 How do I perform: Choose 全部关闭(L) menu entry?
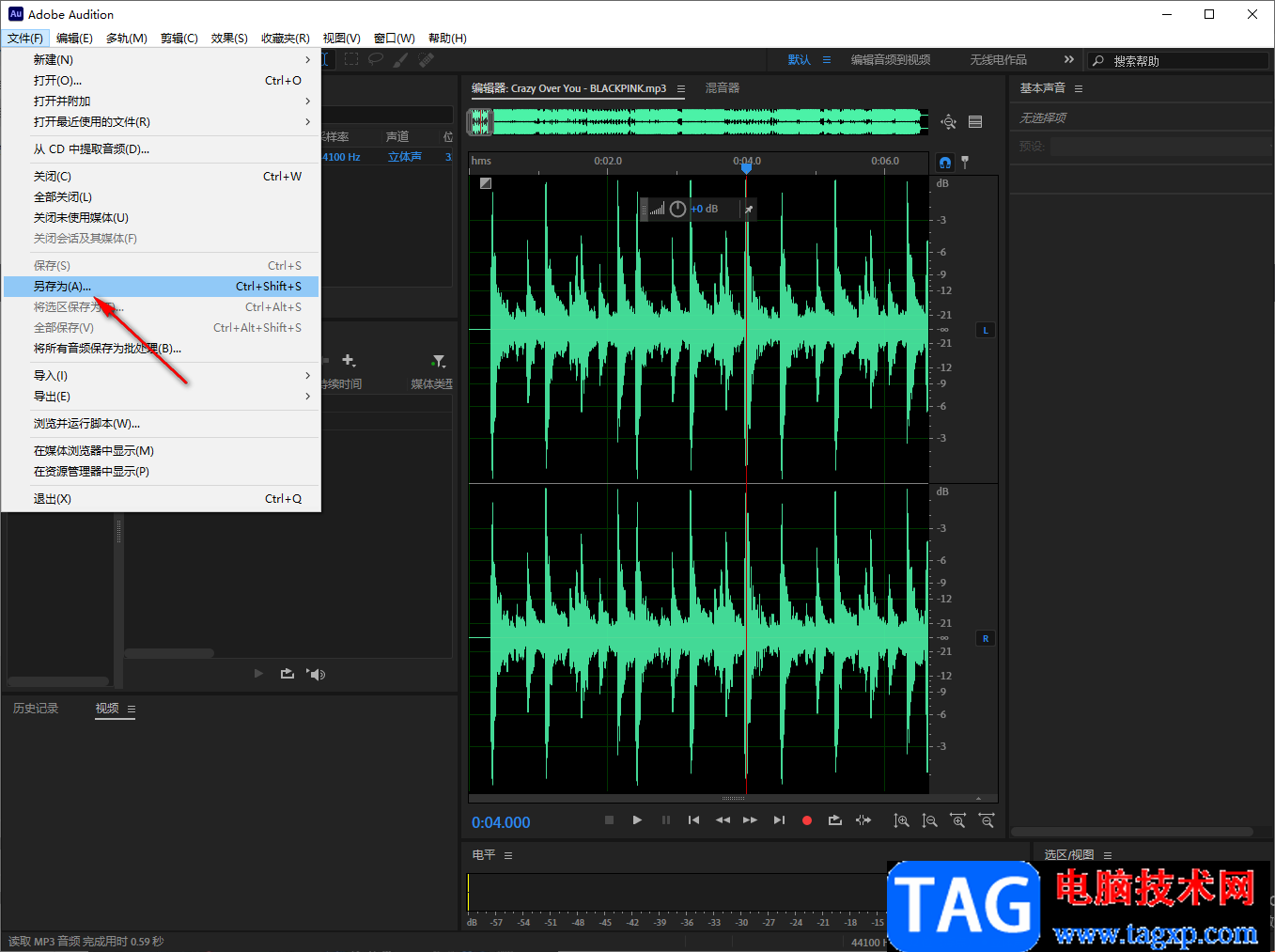[x=162, y=197]
